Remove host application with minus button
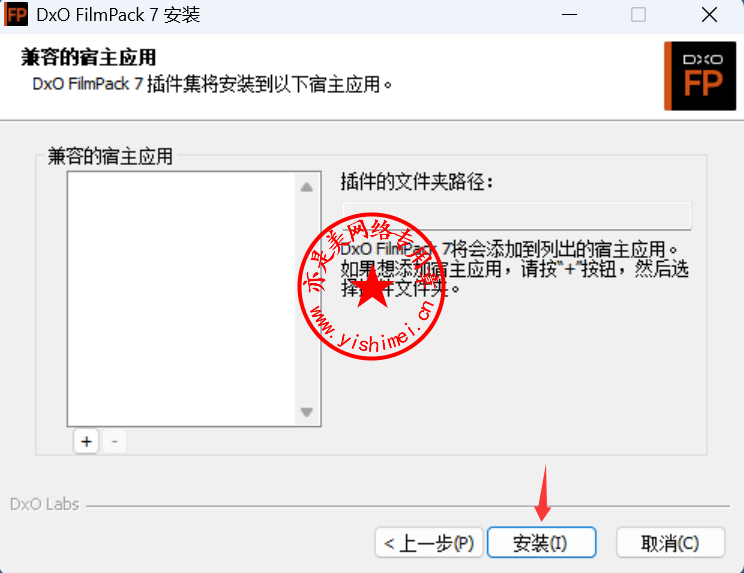744x573 pixels. 114,441
